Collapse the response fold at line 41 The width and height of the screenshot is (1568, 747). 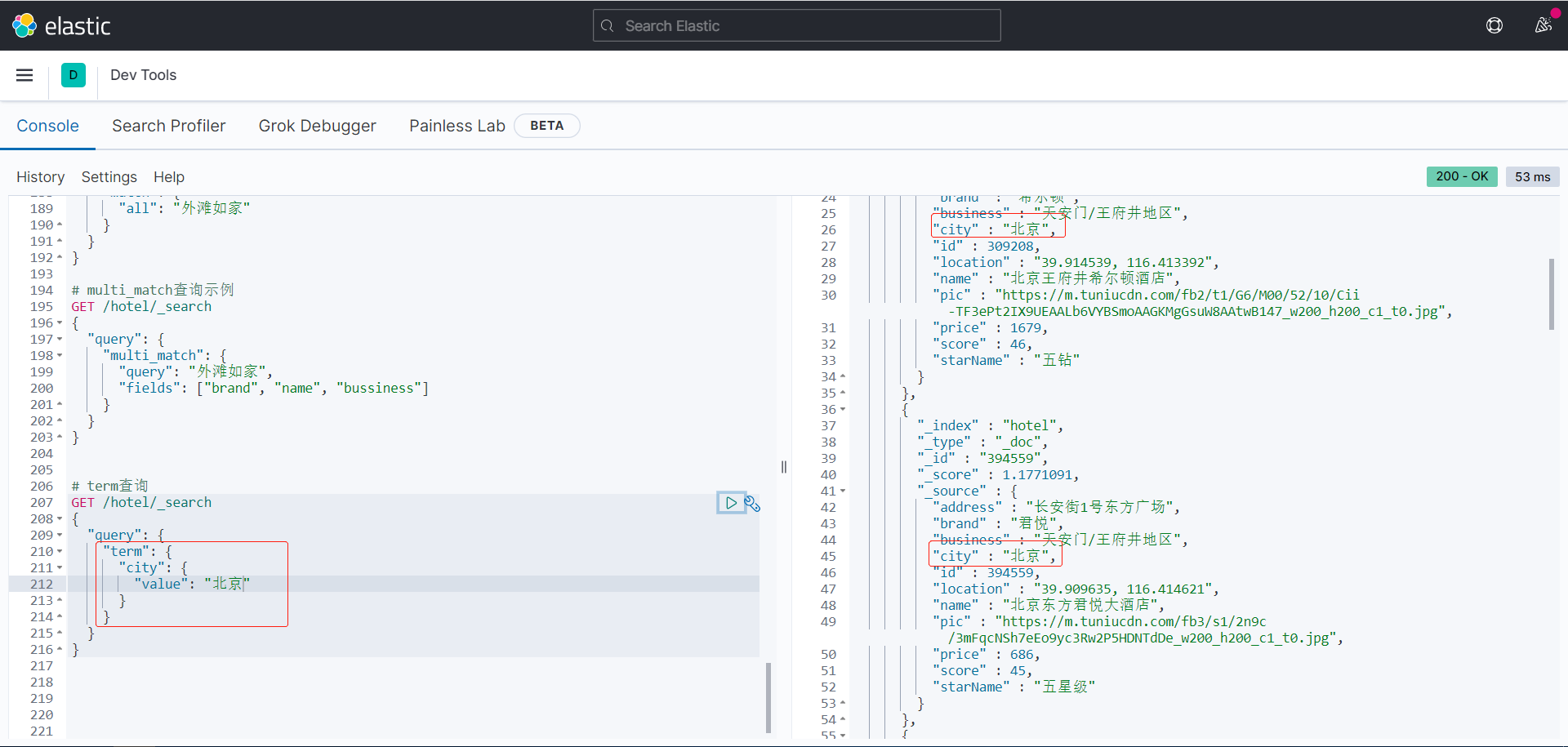(x=843, y=491)
